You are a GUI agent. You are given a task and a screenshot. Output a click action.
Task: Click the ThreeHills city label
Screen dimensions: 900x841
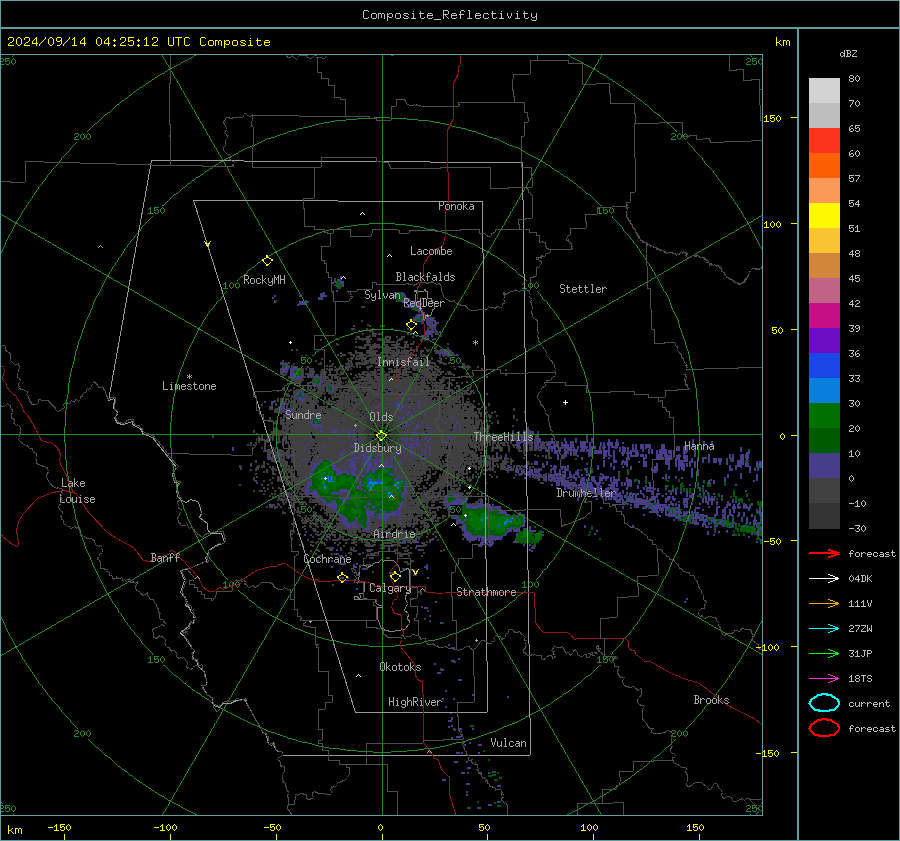(503, 437)
